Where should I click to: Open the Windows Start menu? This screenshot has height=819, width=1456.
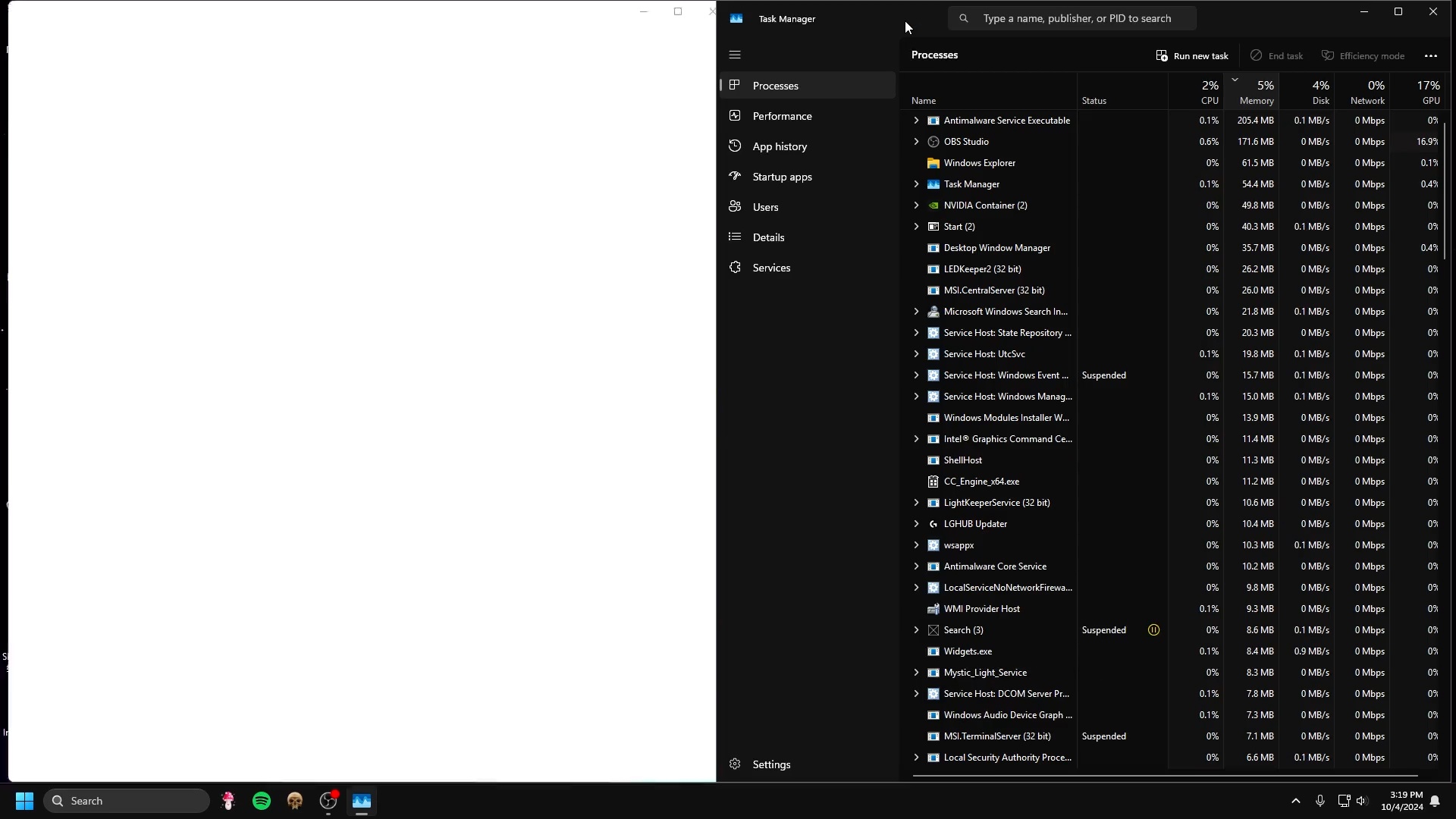[24, 801]
